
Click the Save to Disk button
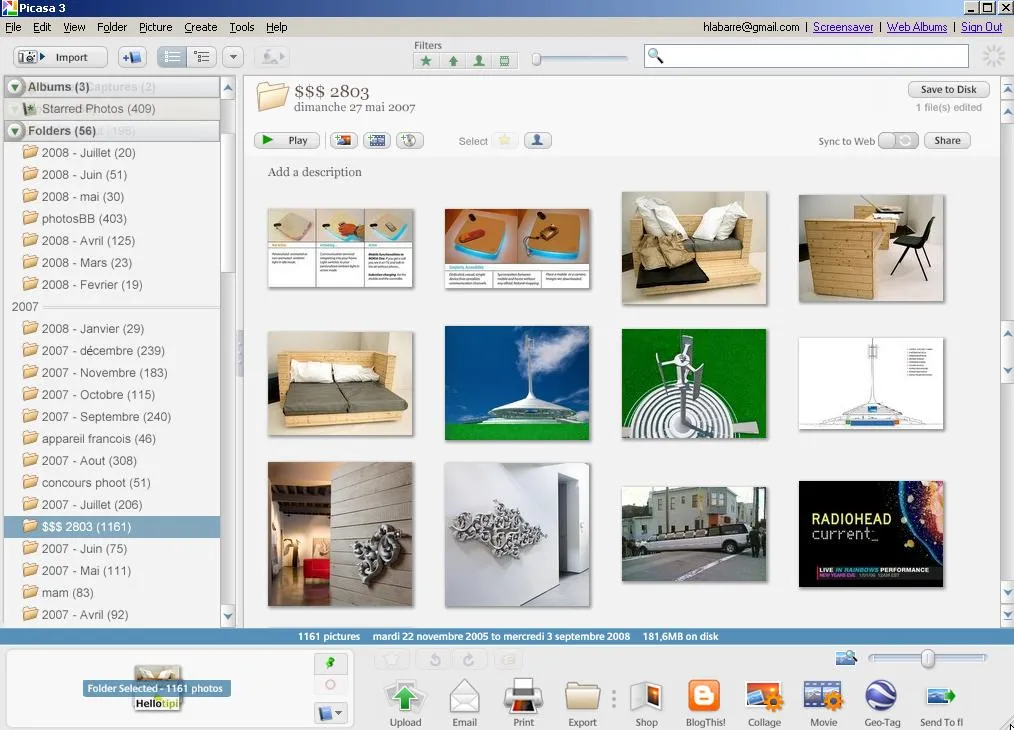click(948, 89)
